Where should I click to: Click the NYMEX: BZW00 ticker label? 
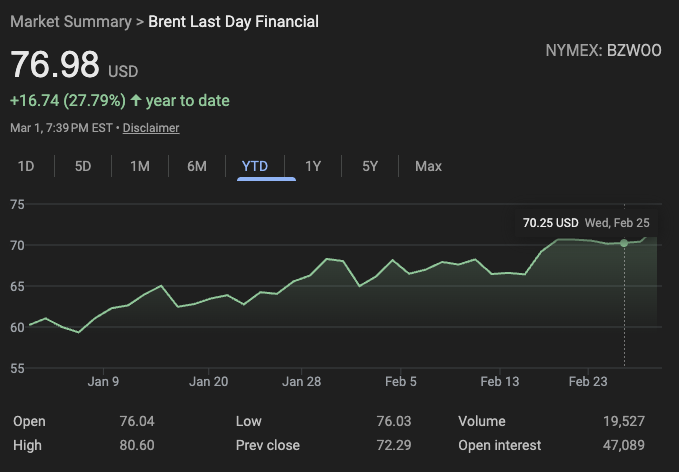pos(603,49)
